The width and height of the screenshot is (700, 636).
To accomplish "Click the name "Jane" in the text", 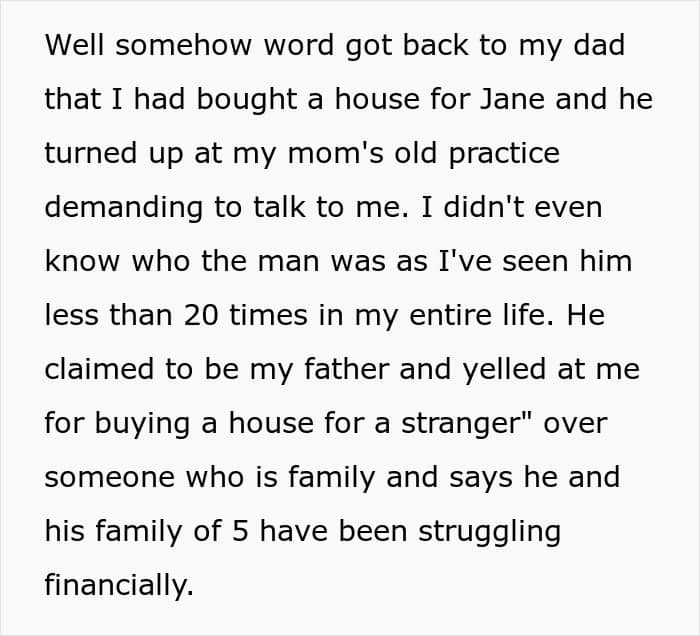I will pos(512,99).
